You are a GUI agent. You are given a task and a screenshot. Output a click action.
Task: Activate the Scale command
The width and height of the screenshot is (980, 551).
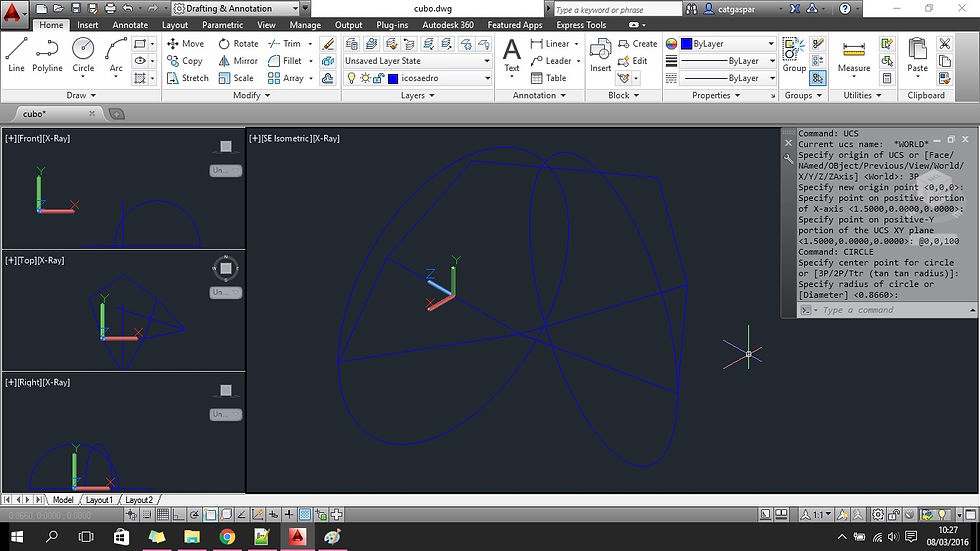click(236, 78)
